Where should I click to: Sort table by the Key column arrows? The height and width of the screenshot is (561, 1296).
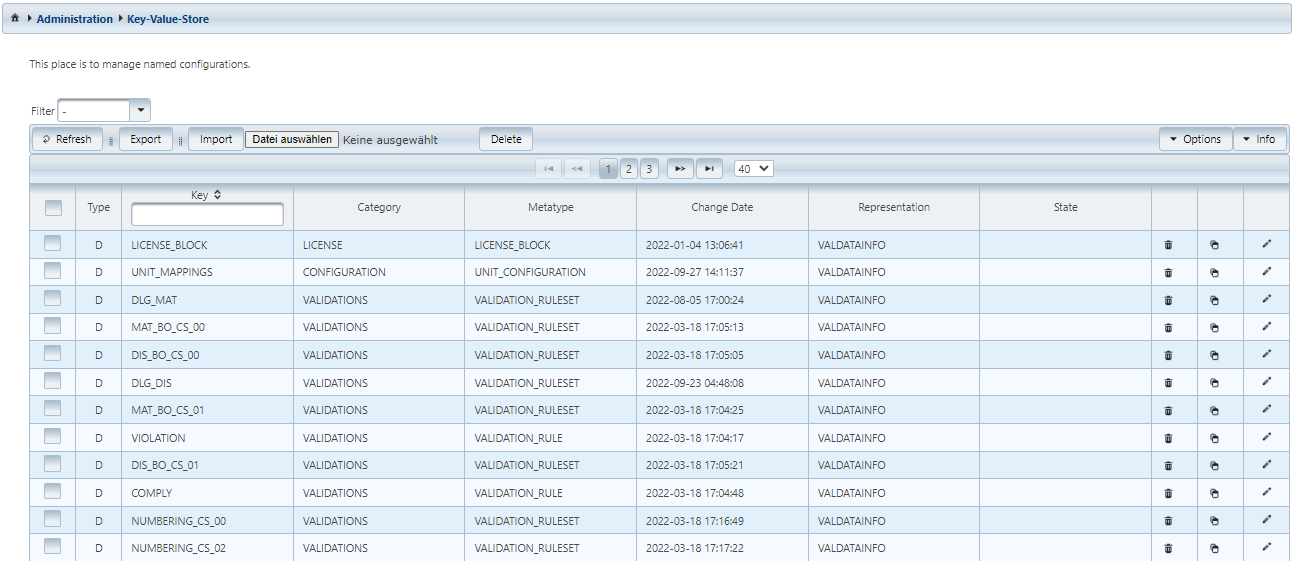point(217,195)
